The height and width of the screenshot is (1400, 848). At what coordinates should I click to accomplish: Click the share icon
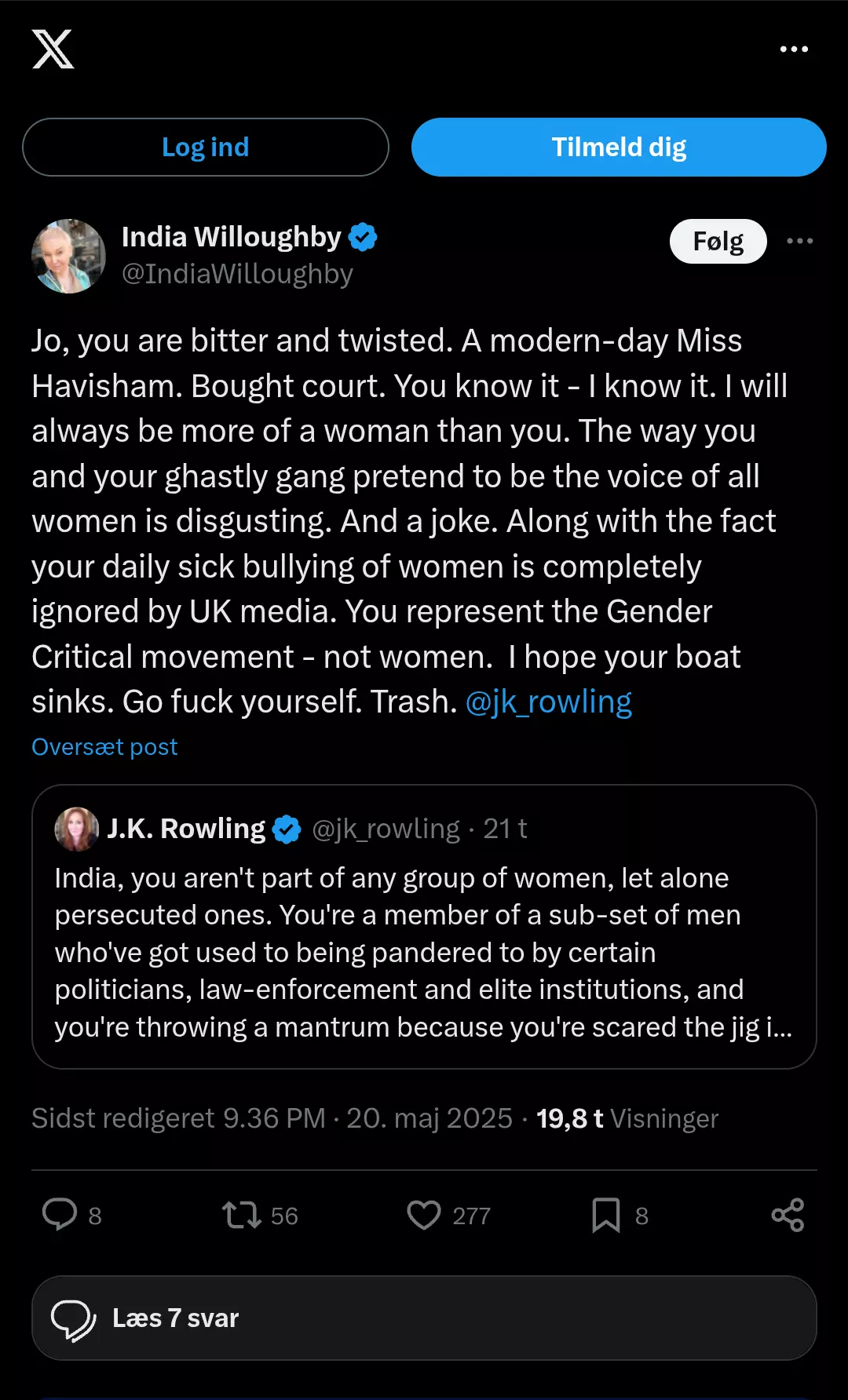pos(788,1215)
